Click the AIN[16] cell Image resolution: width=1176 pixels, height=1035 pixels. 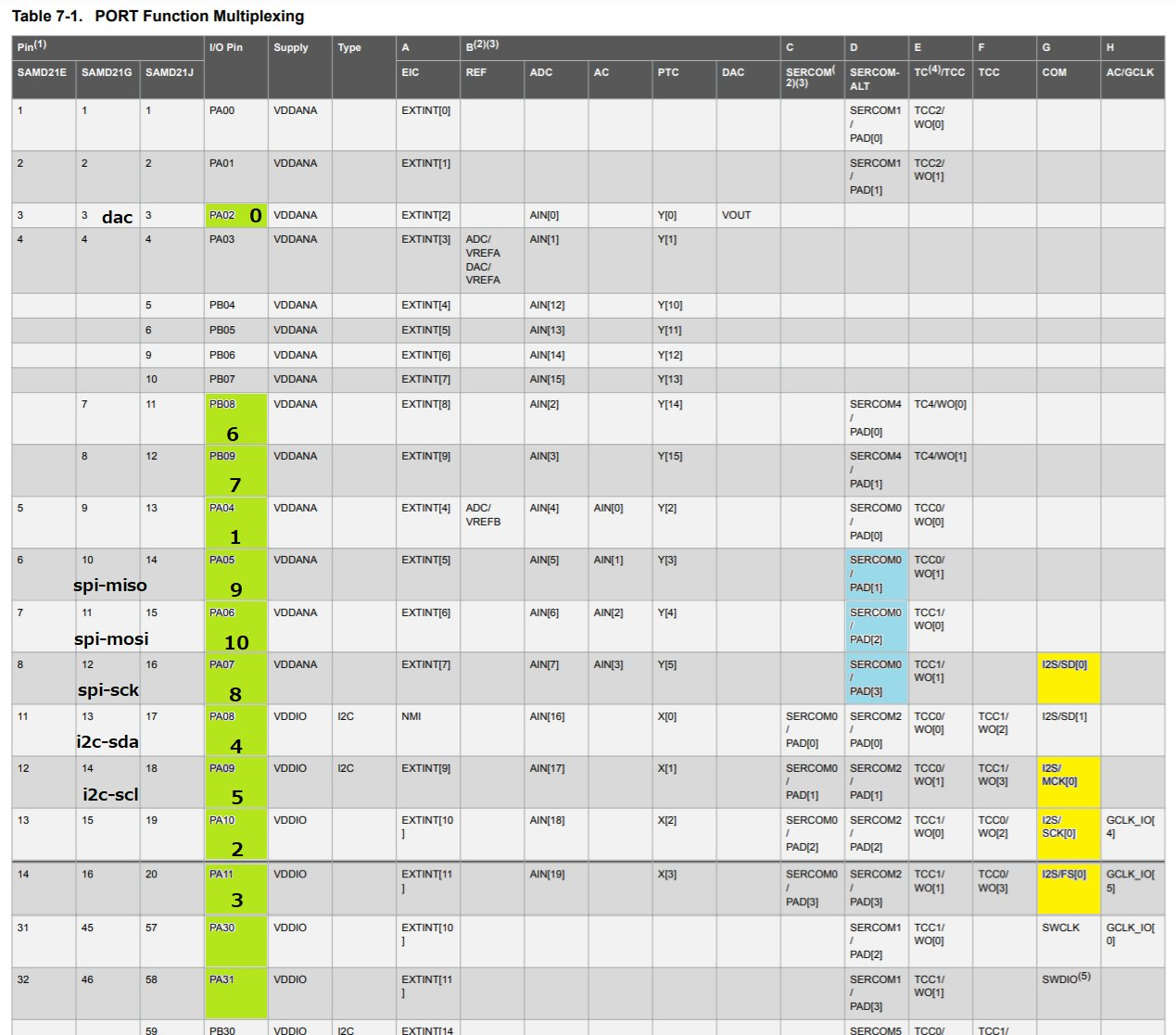click(x=555, y=730)
